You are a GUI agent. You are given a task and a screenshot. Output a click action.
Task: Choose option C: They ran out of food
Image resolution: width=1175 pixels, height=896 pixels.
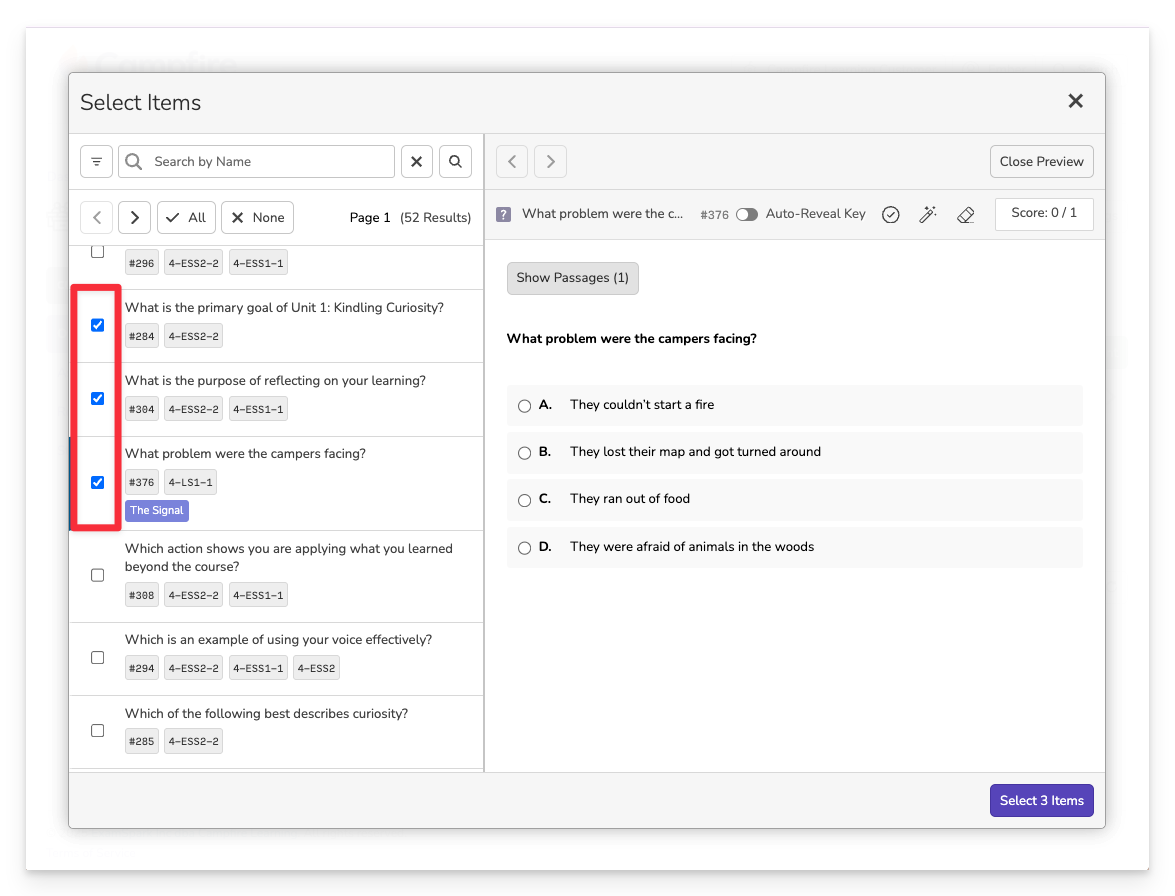524,500
